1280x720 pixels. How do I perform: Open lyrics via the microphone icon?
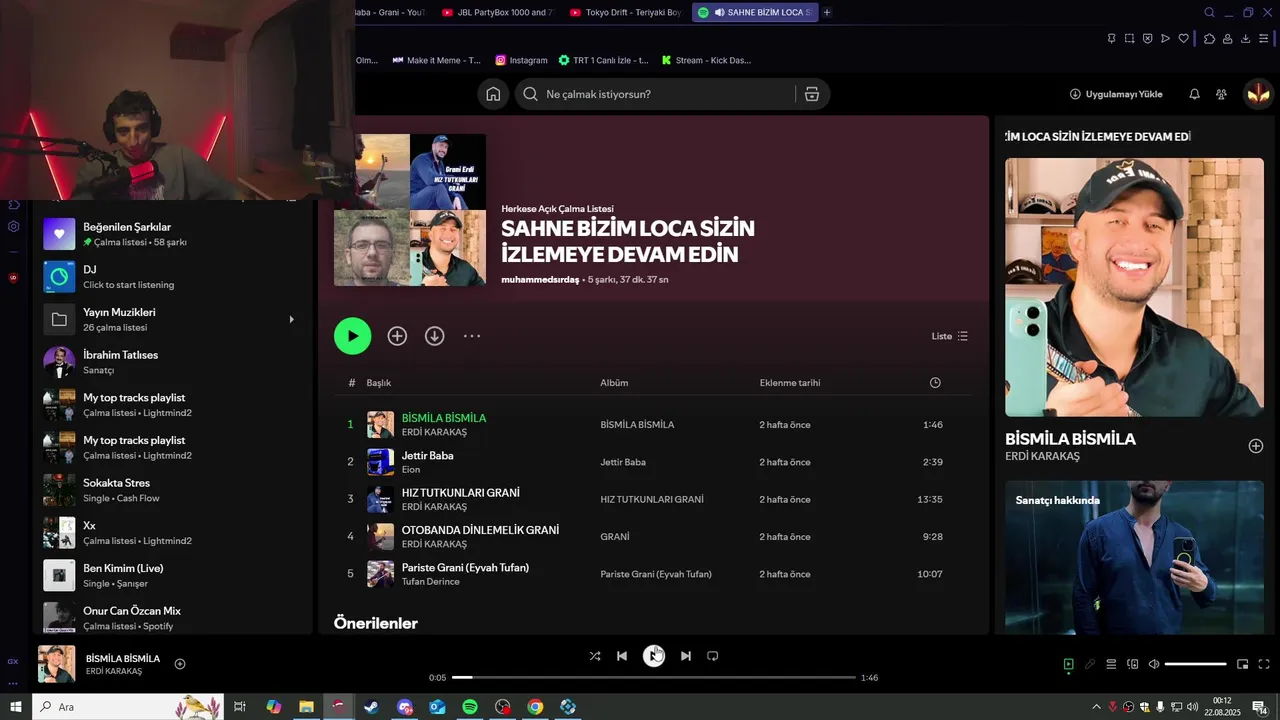pyautogui.click(x=1090, y=664)
